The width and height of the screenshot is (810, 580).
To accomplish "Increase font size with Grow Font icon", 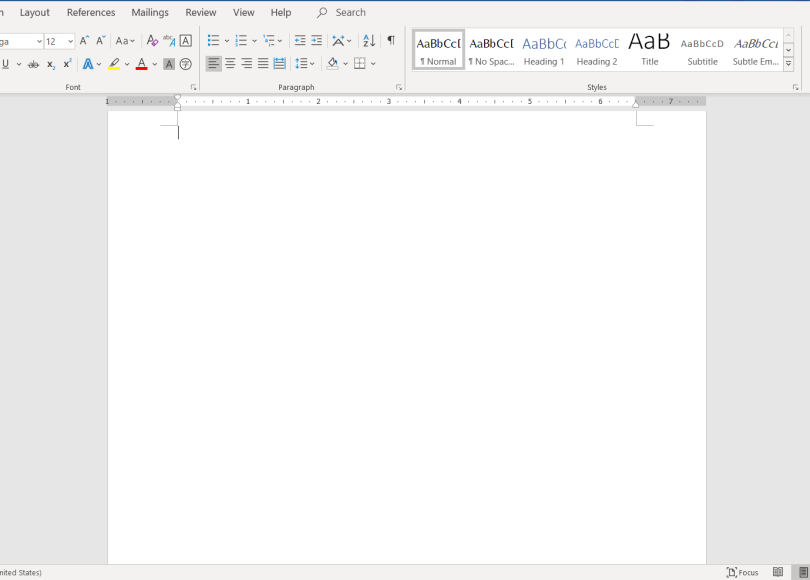I will click(x=84, y=41).
